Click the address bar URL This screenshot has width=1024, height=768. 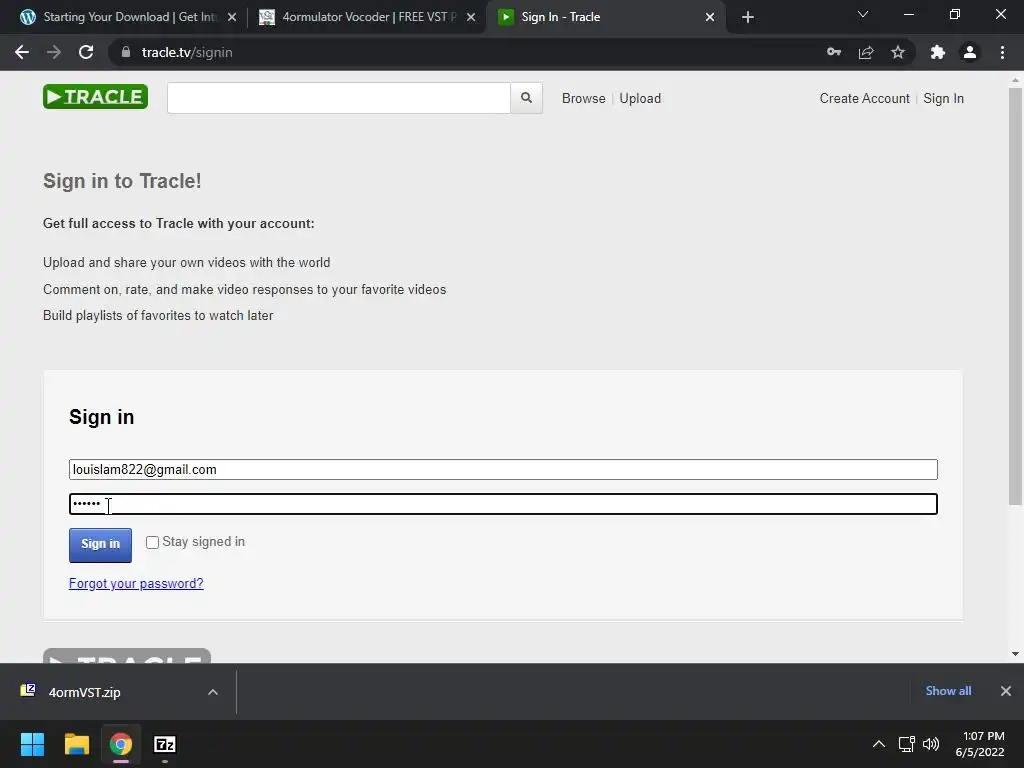187,52
